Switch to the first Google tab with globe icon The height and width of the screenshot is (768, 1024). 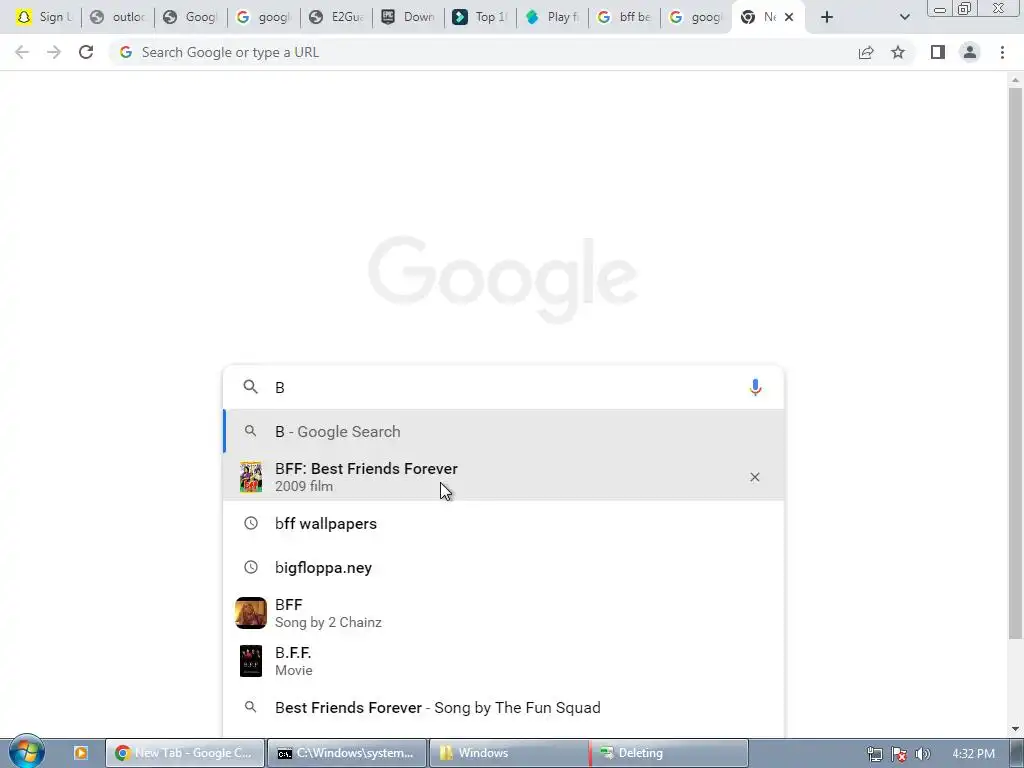point(190,17)
